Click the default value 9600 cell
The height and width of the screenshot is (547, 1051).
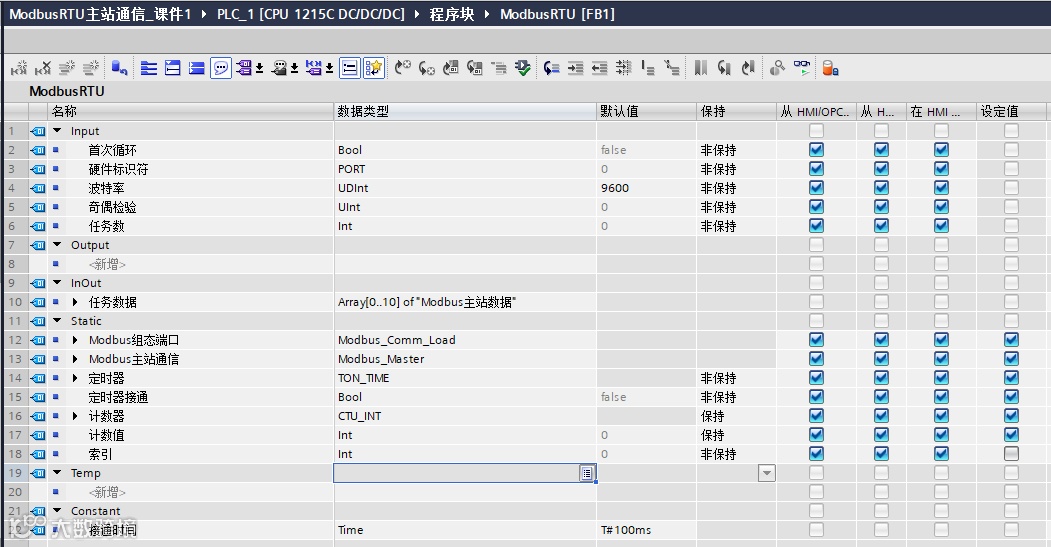point(646,188)
